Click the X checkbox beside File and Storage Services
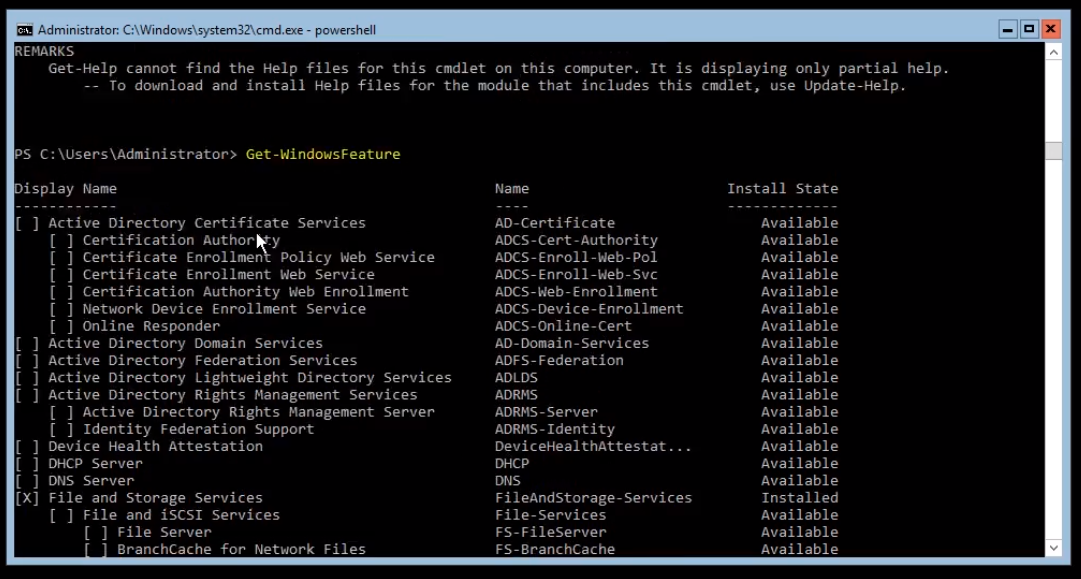 (x=27, y=498)
